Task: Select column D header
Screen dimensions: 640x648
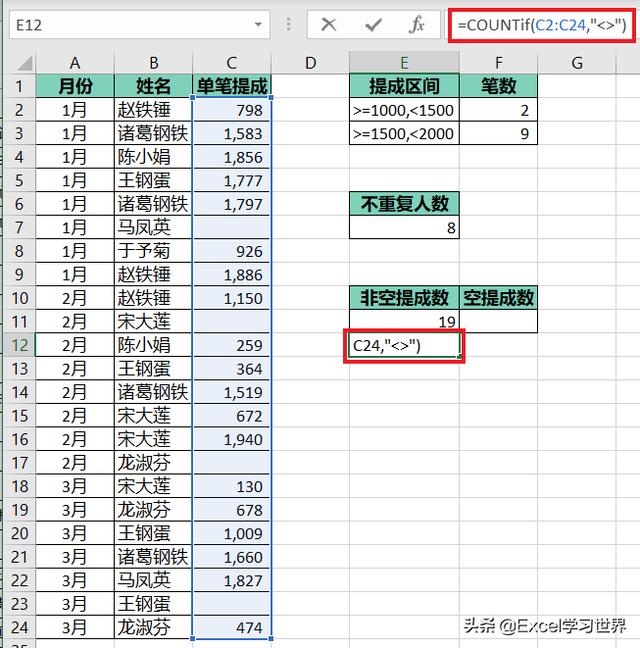Action: pos(310,63)
